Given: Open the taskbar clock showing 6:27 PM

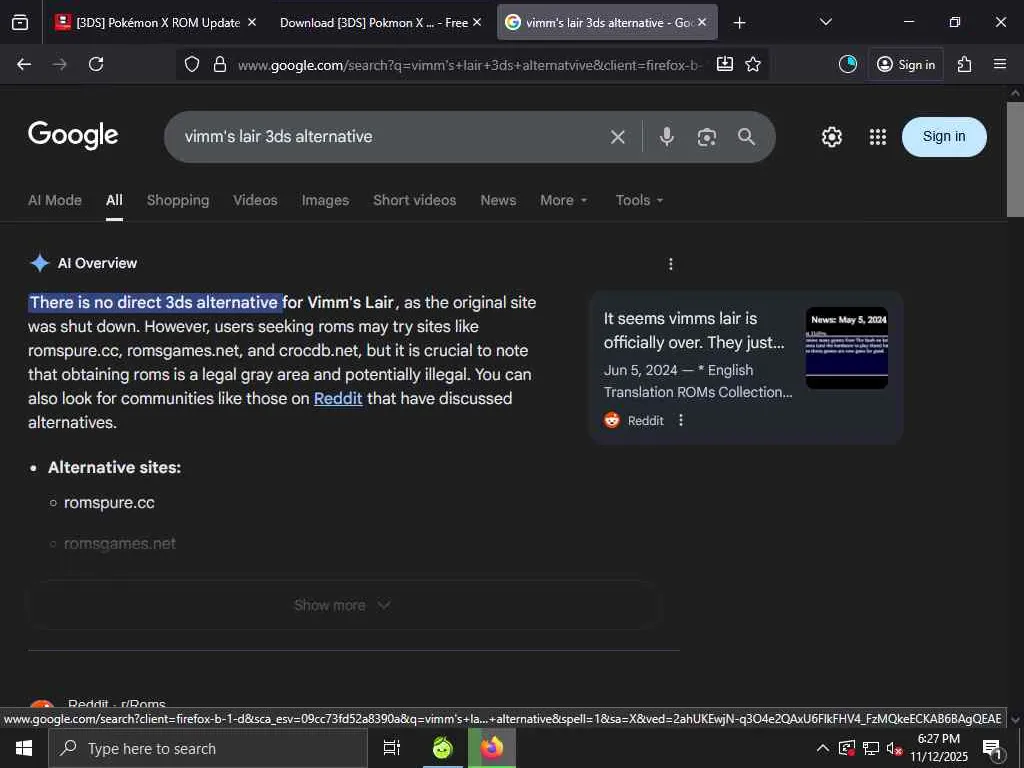Looking at the screenshot, I should (938, 748).
